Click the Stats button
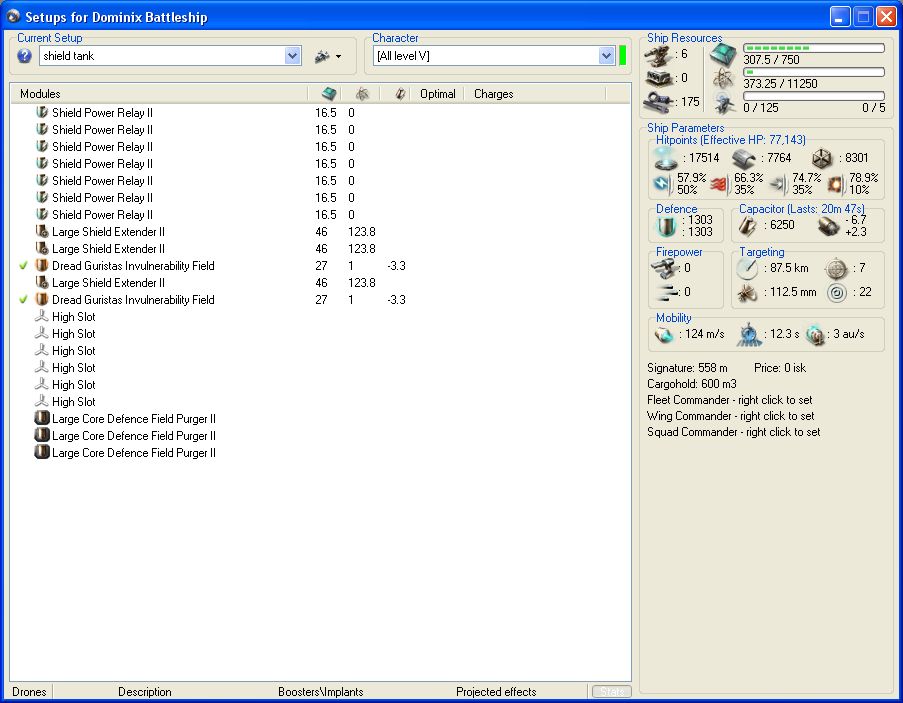Screen dimensions: 903x703 tap(612, 691)
